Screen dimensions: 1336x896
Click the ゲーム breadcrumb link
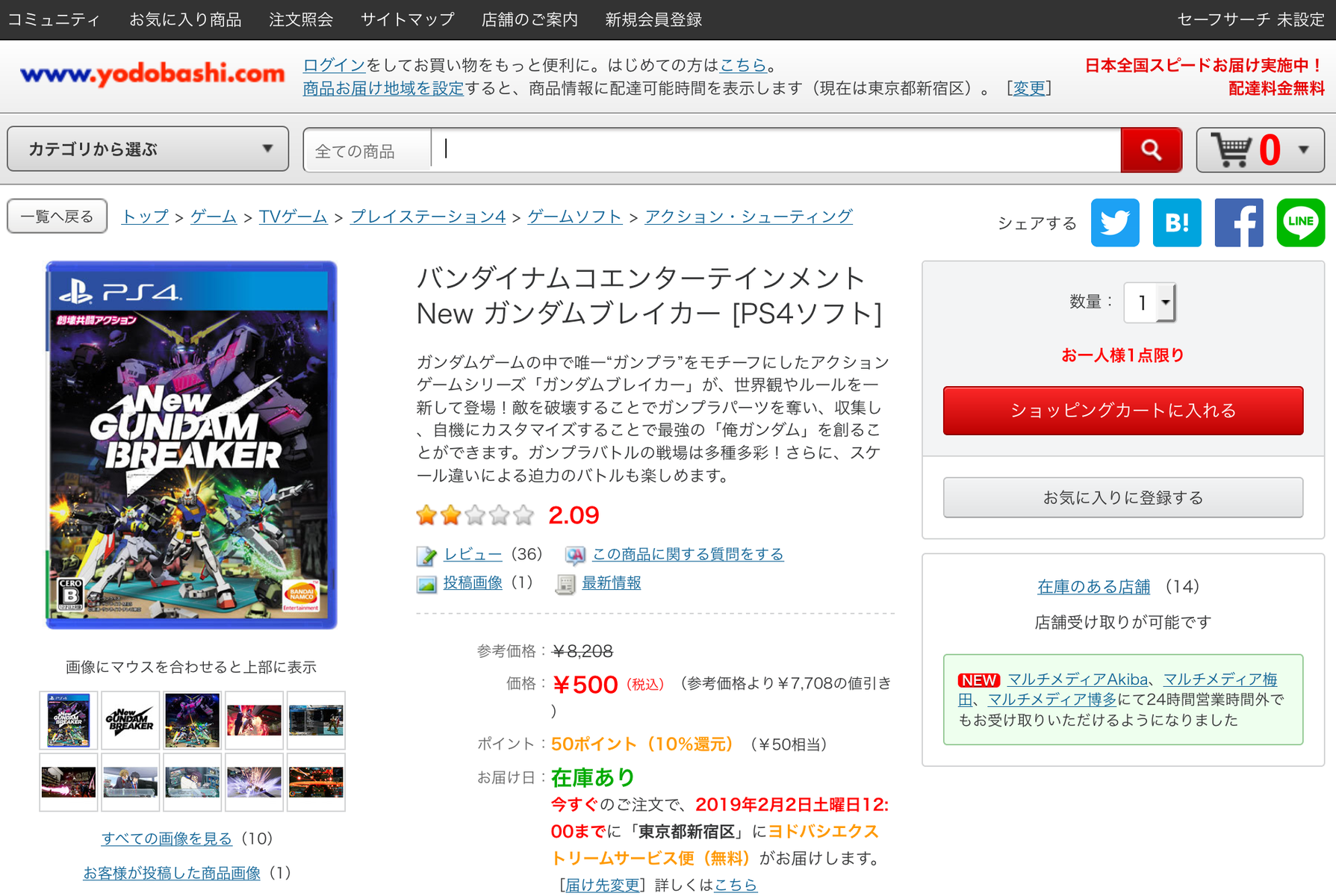(x=214, y=217)
